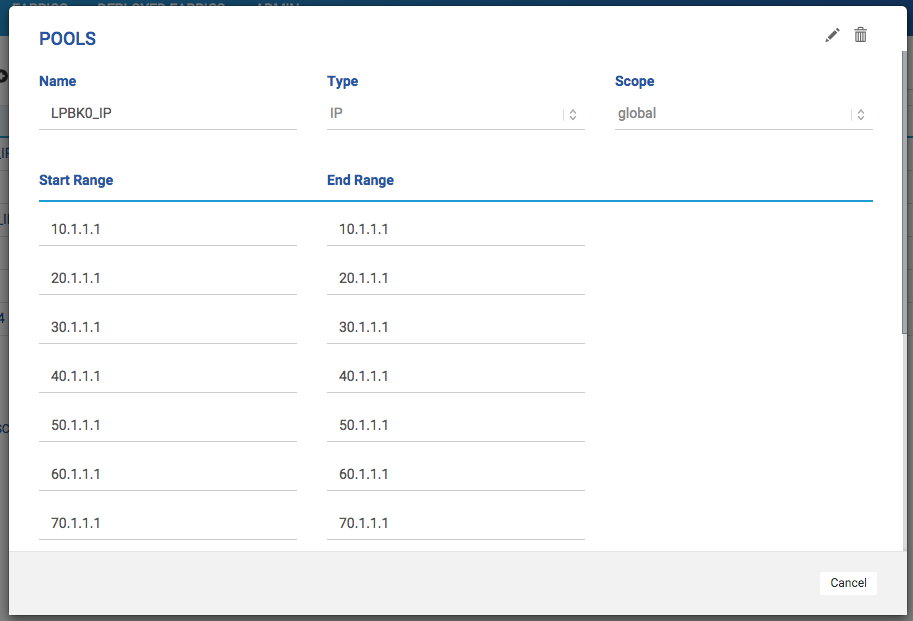Click the Start Range field with 30.1.1.1

coord(168,327)
